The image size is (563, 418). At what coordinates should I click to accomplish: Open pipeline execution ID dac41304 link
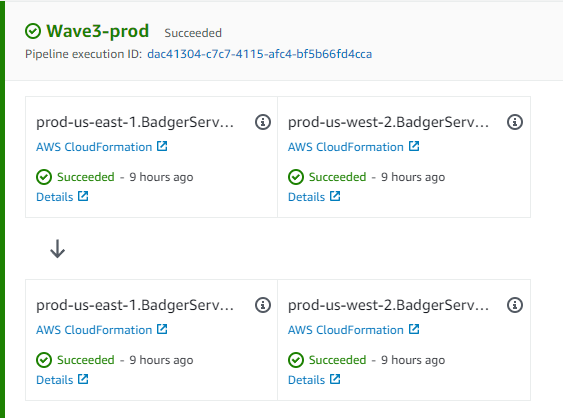pyautogui.click(x=260, y=54)
